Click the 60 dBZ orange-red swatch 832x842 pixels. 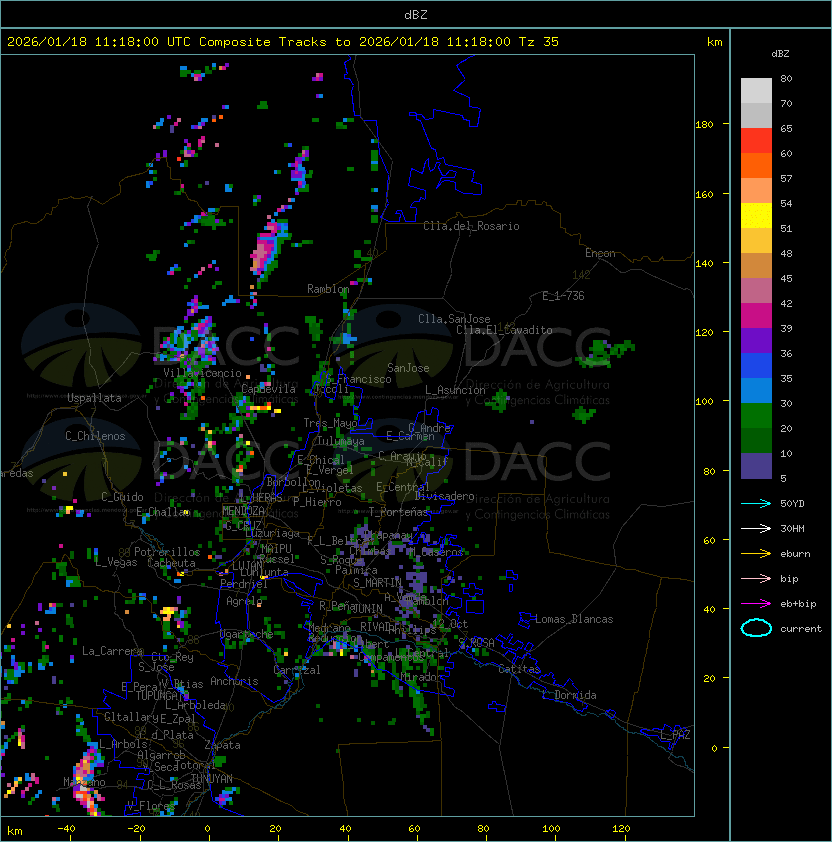tap(756, 165)
